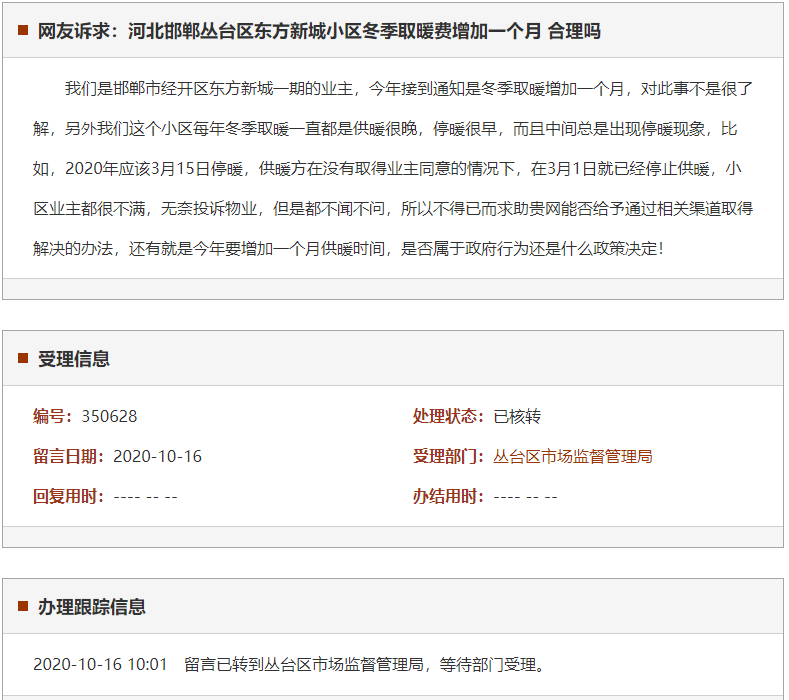
Task: Click the tracking message 留言已转到丛台区市场监督管理局
Action: [365, 664]
